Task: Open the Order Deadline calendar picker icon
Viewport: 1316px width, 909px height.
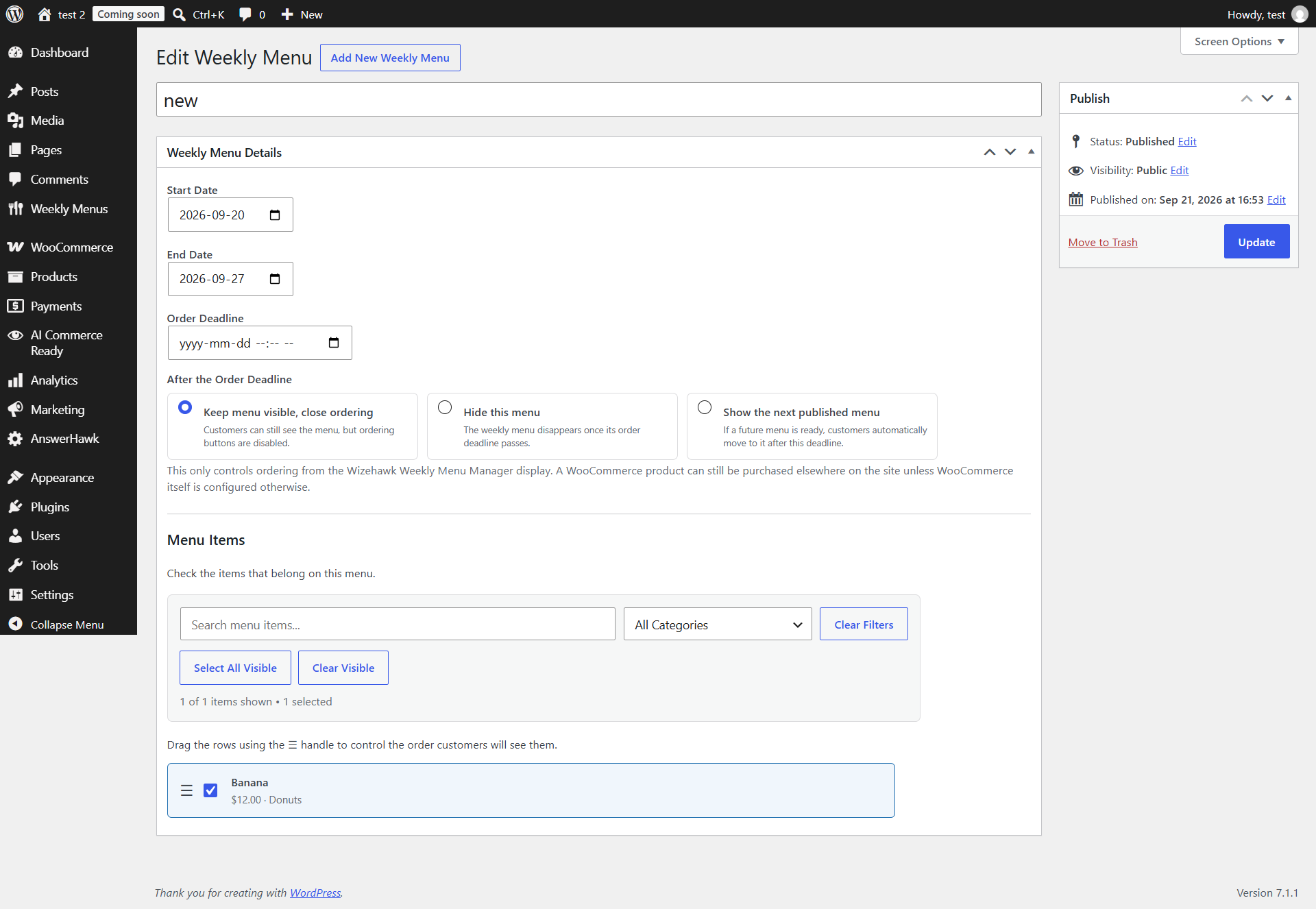Action: [x=334, y=343]
